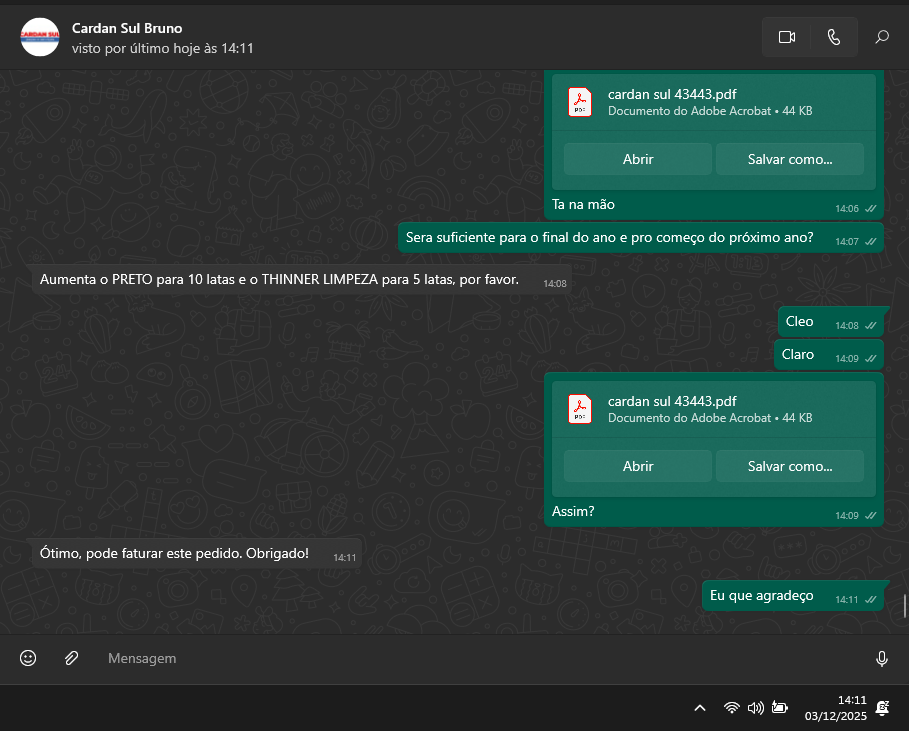Image resolution: width=909 pixels, height=731 pixels.
Task: Click the volume speaker tray icon
Action: [x=755, y=708]
